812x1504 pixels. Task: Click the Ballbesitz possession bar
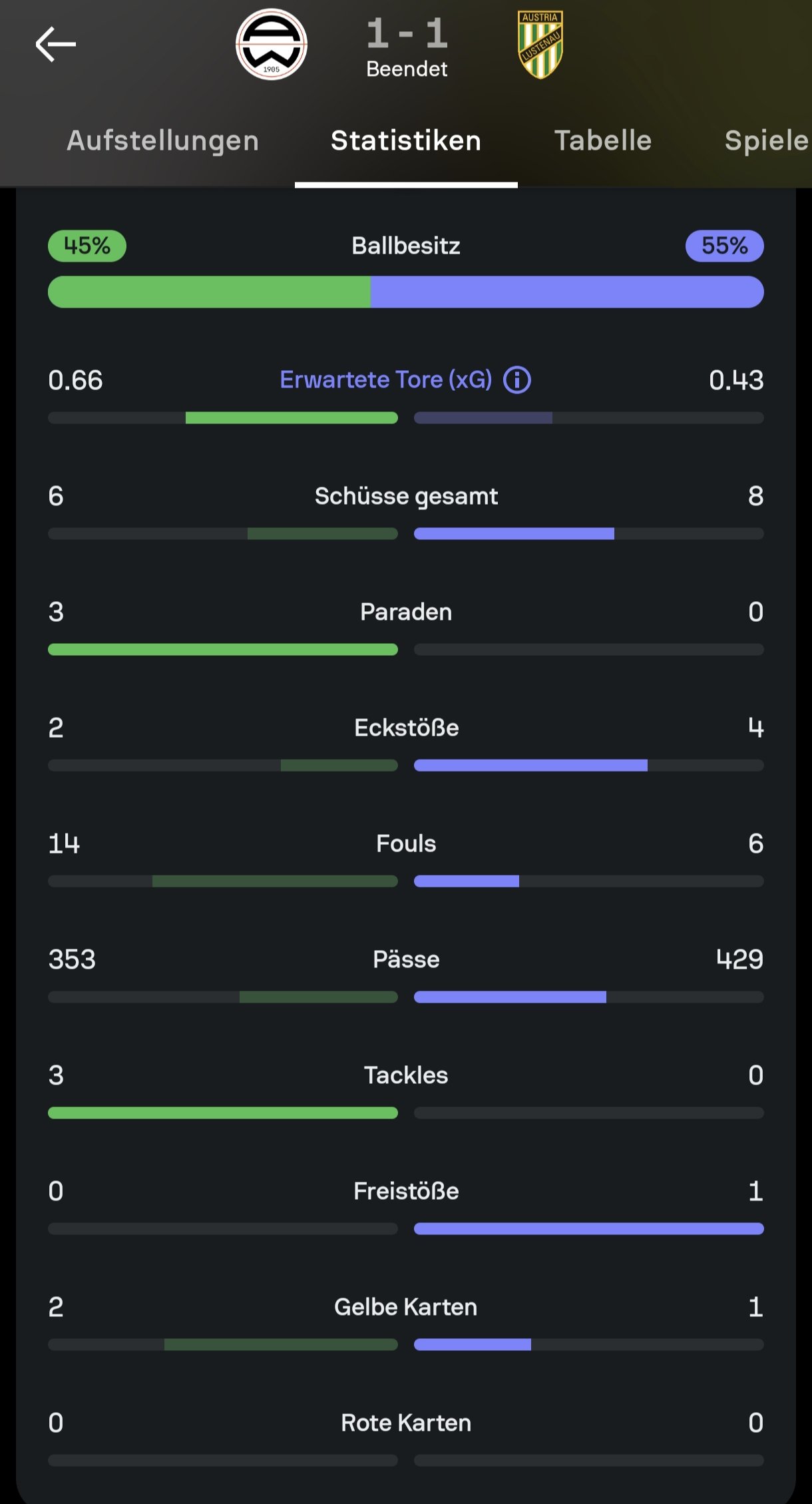(x=406, y=292)
